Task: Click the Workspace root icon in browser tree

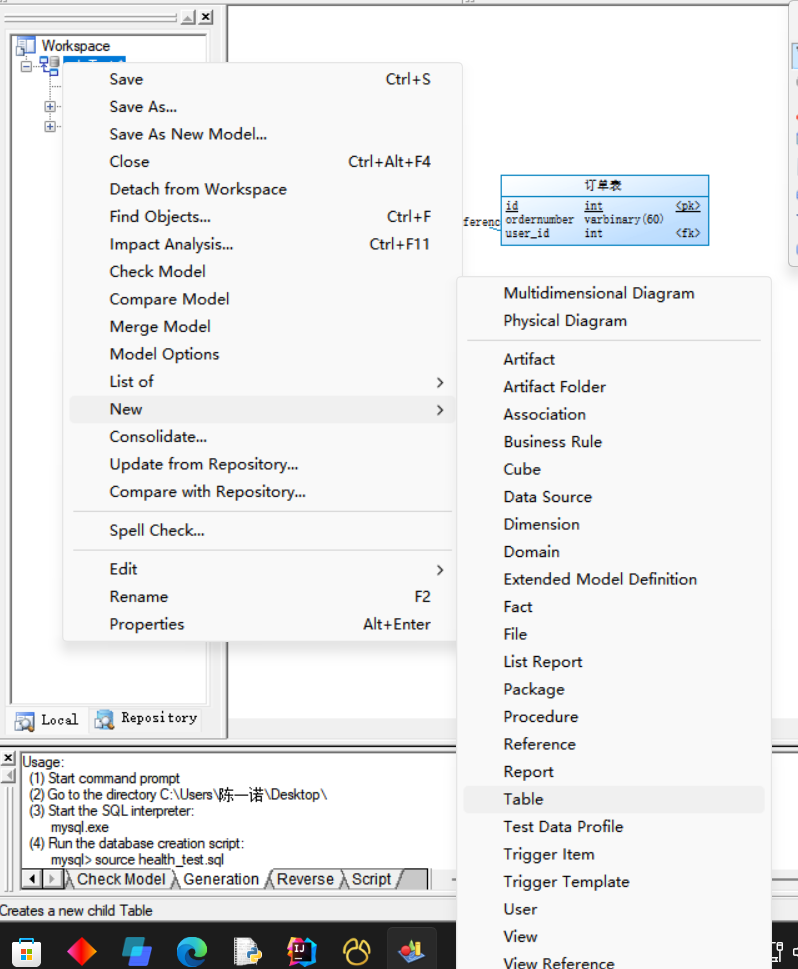Action: (x=25, y=46)
